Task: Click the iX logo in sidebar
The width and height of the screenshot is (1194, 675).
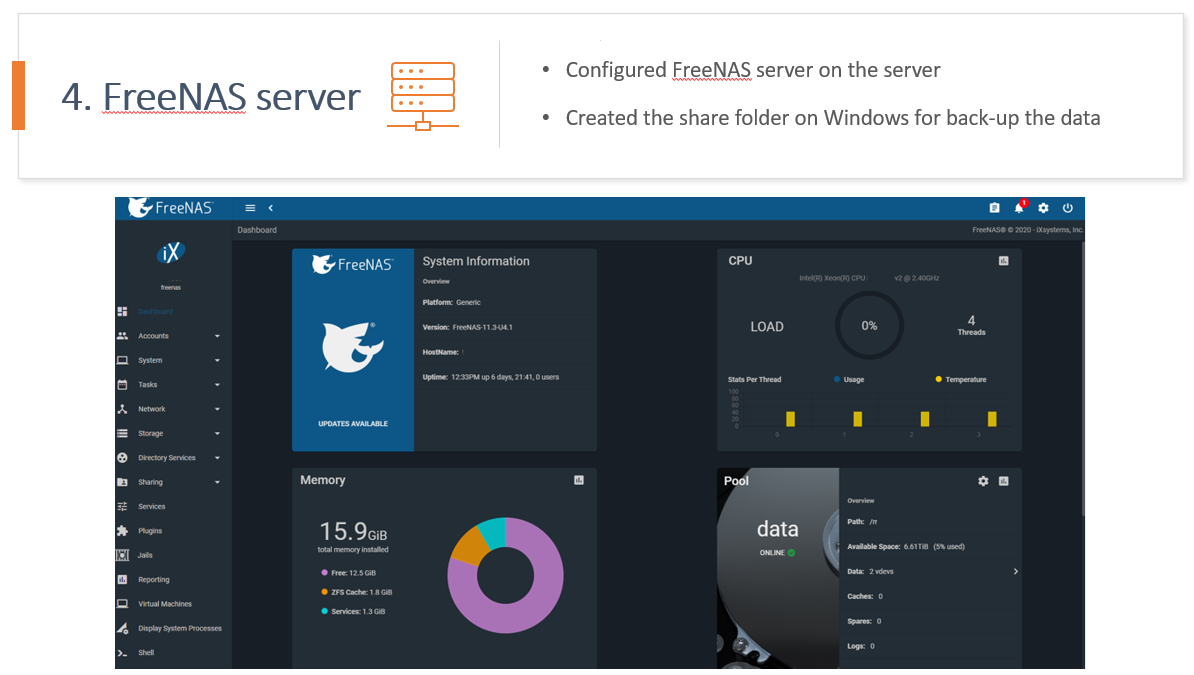Action: [171, 253]
